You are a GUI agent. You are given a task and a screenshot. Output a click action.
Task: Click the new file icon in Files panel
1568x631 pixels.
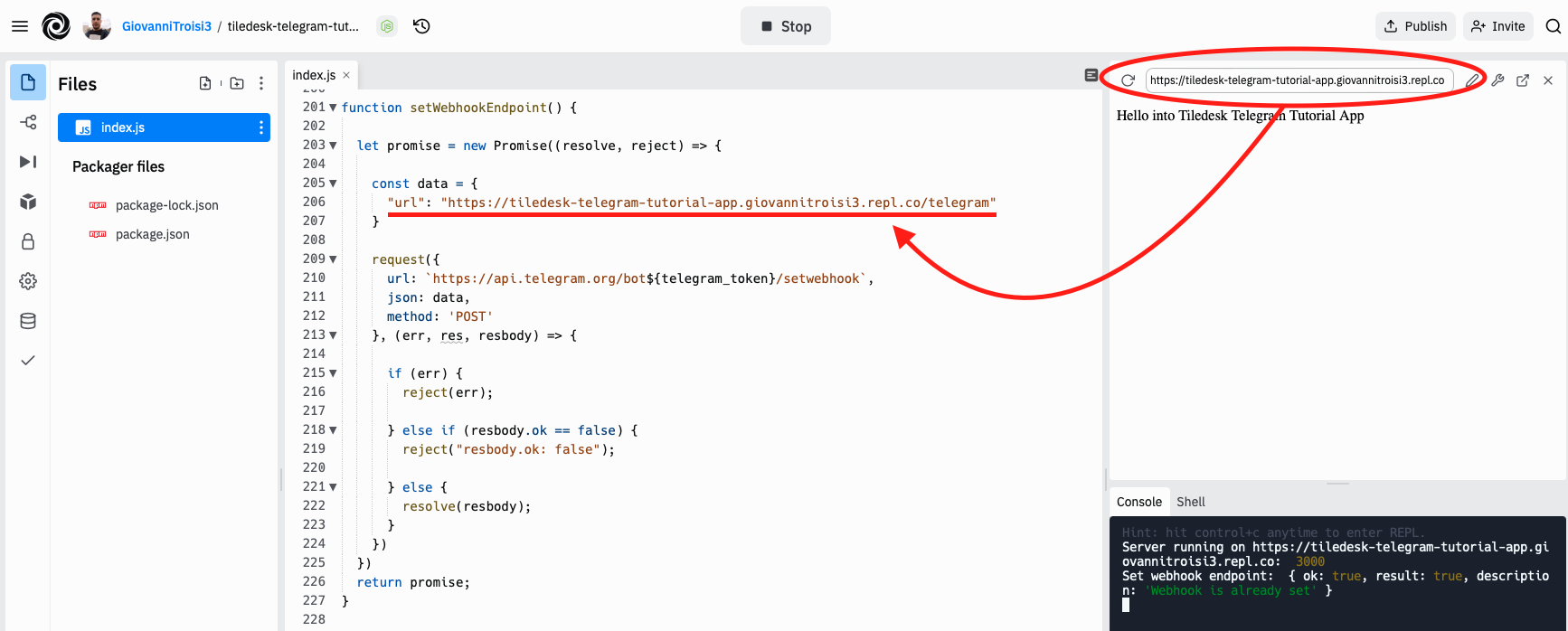[205, 83]
